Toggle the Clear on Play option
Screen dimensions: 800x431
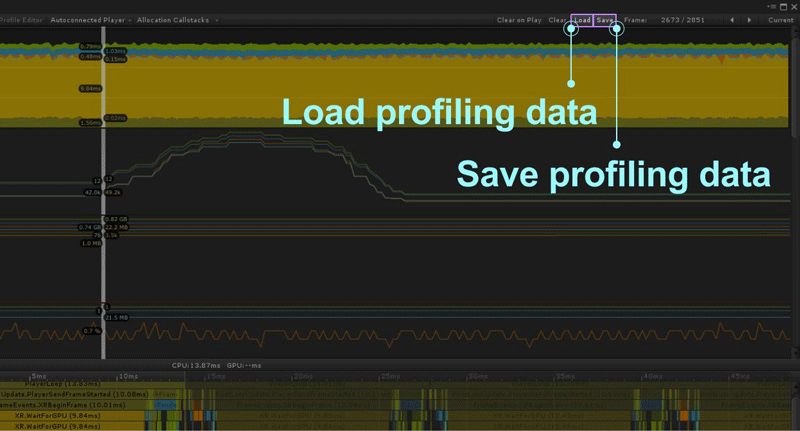(518, 20)
